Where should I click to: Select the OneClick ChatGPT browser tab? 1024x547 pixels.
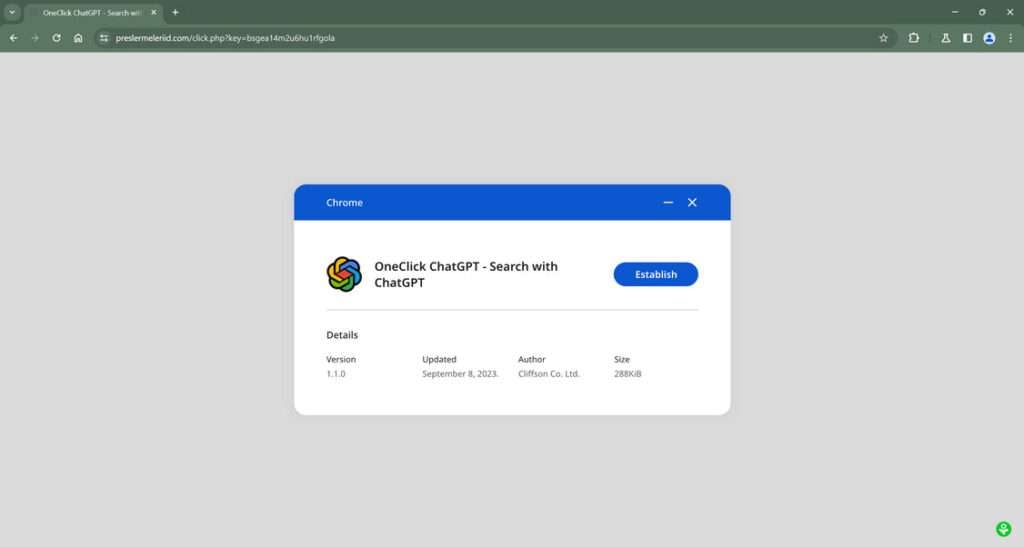coord(91,12)
